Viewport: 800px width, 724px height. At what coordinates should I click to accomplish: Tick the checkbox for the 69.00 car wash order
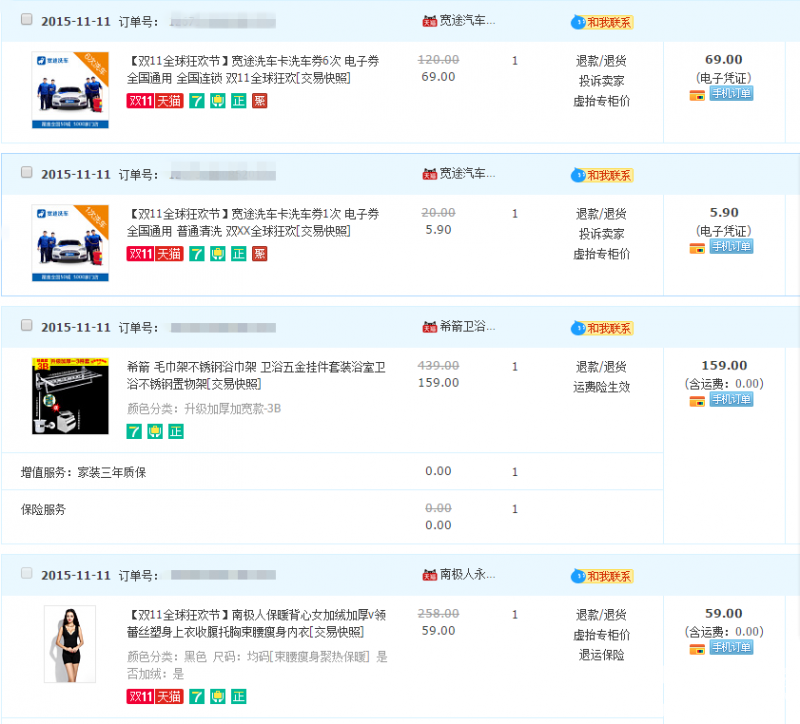pos(26,20)
